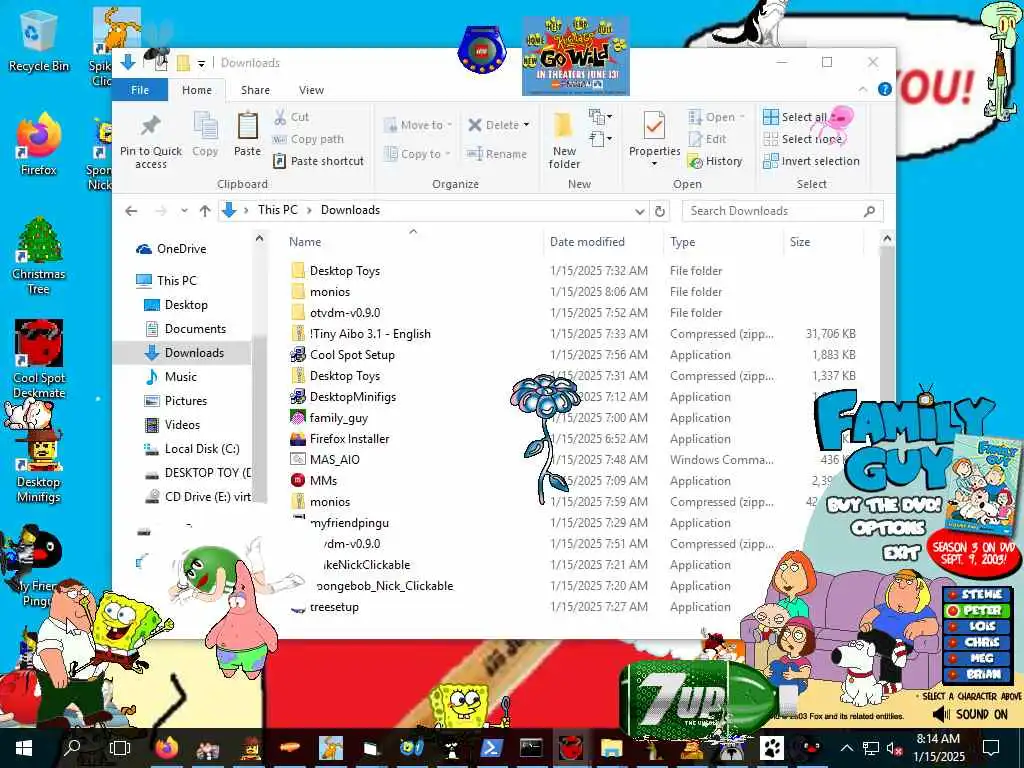Open the Delete dropdown arrow
Screen dimensions: 1024x768
coord(526,125)
